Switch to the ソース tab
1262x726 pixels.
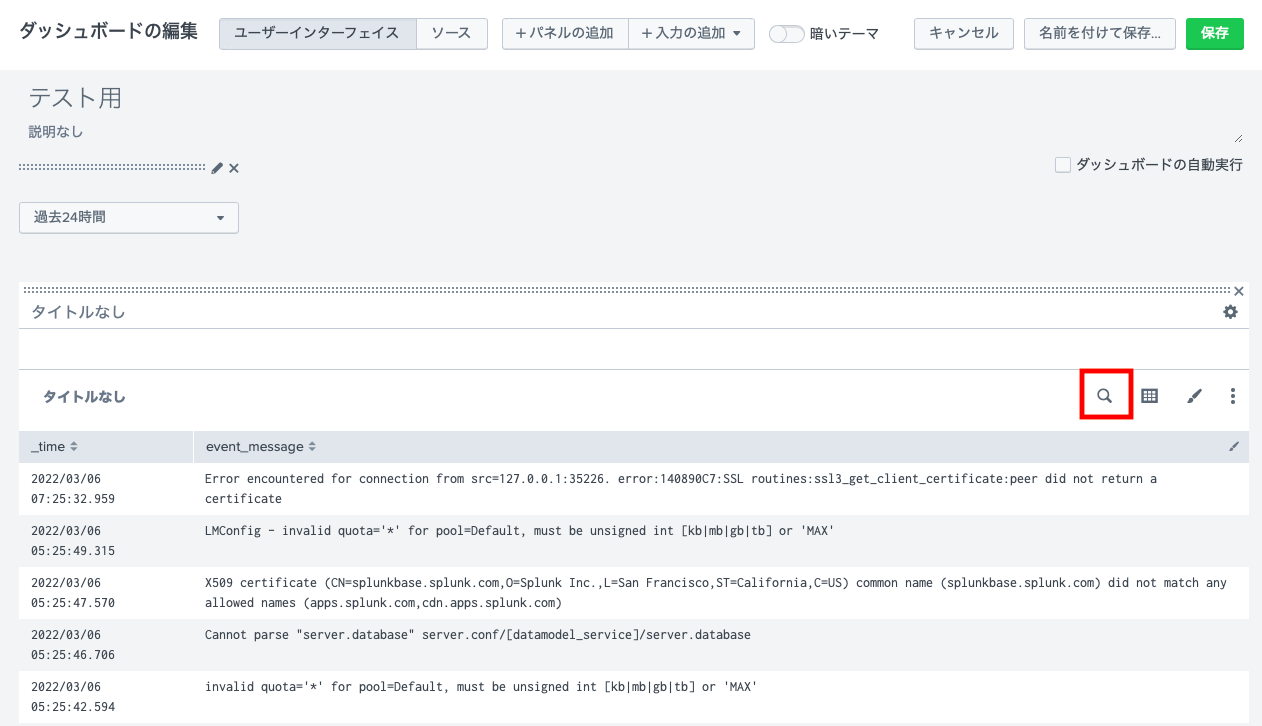(x=451, y=33)
